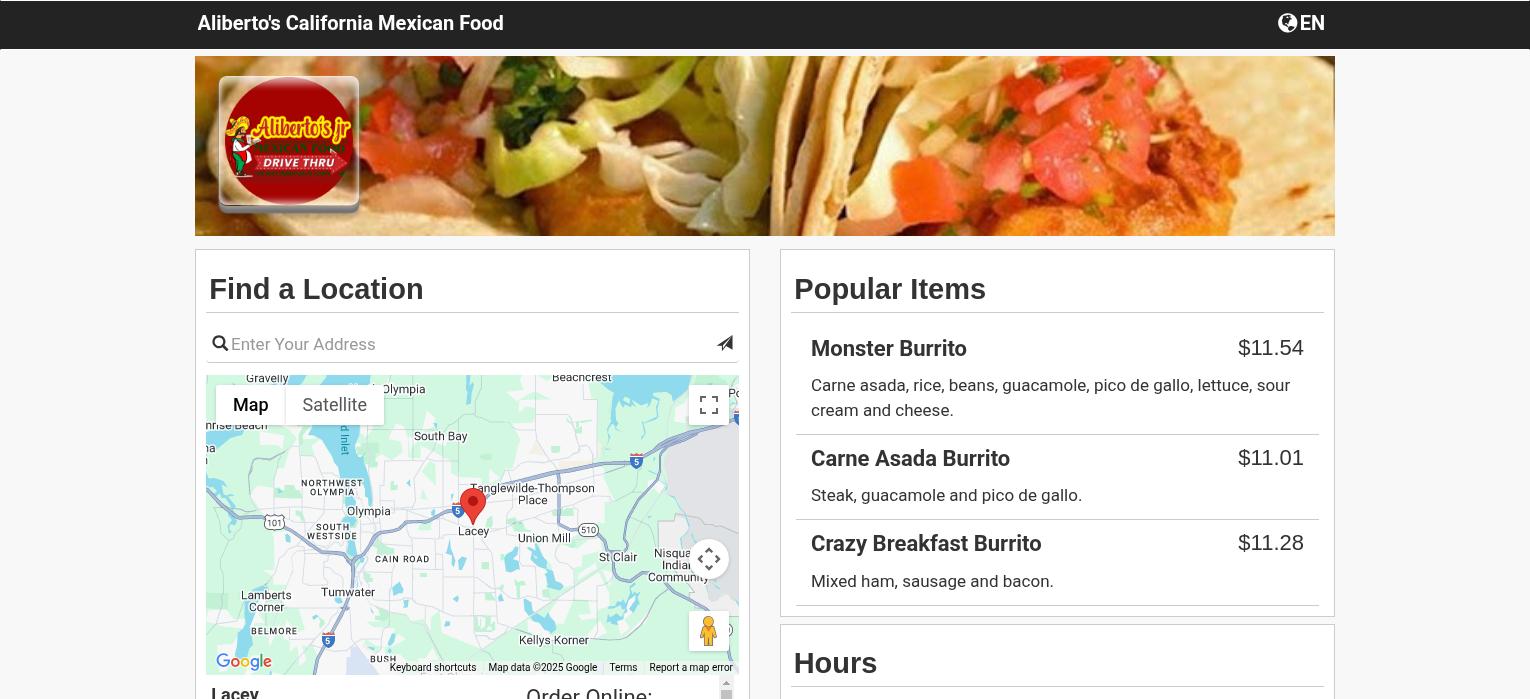Click the Street View pegman icon
The image size is (1530, 699).
click(x=709, y=631)
